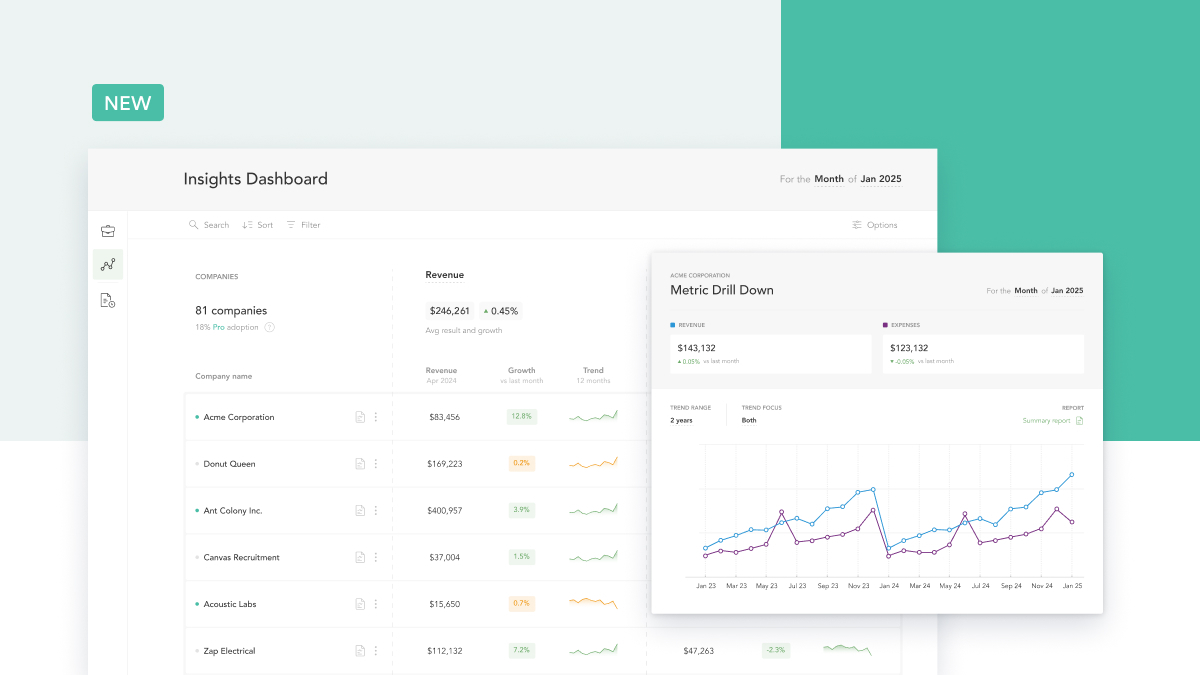
Task: Open Canvas Recruitment document icon
Action: coord(360,557)
